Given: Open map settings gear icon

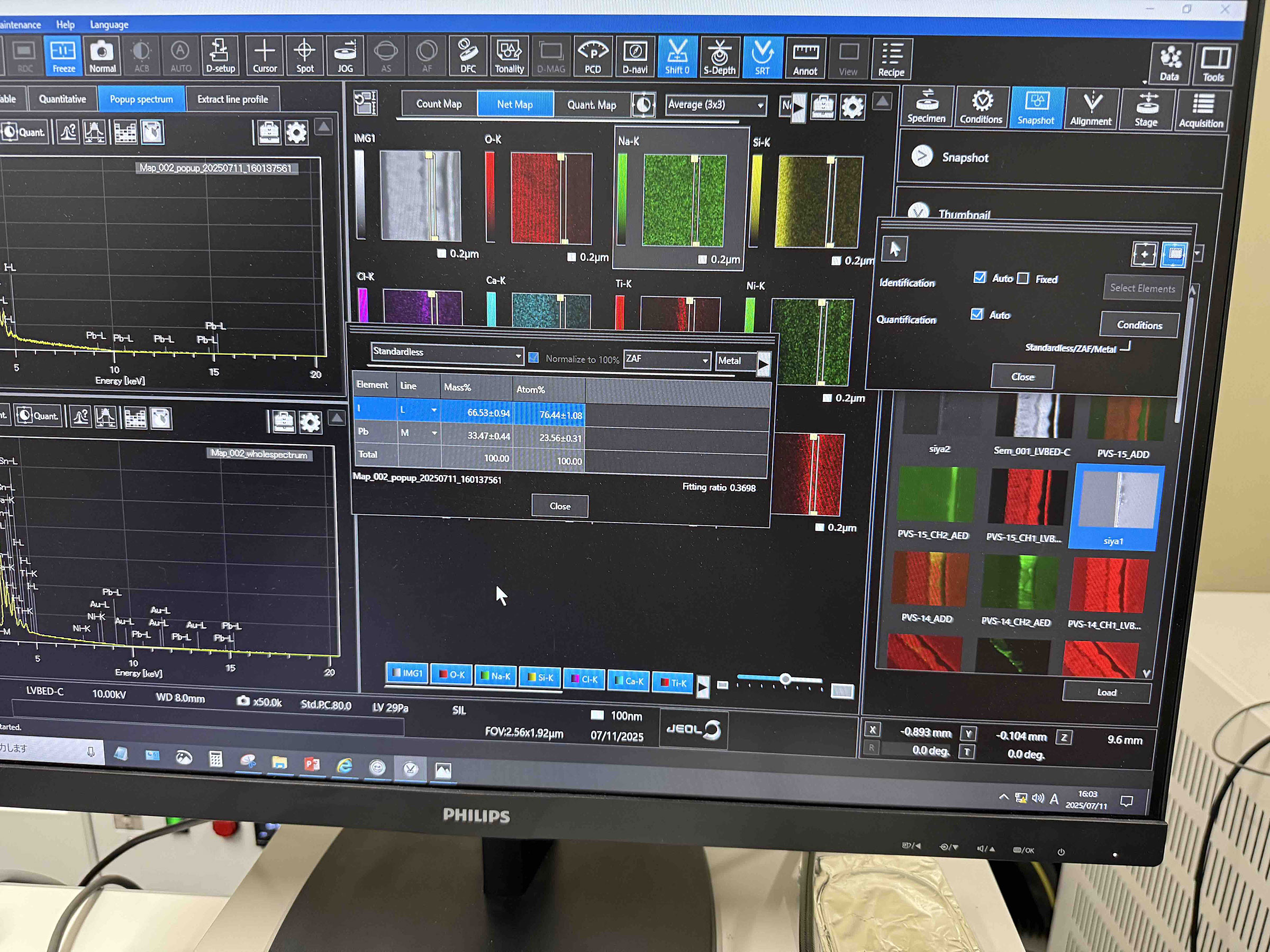Looking at the screenshot, I should [x=852, y=107].
